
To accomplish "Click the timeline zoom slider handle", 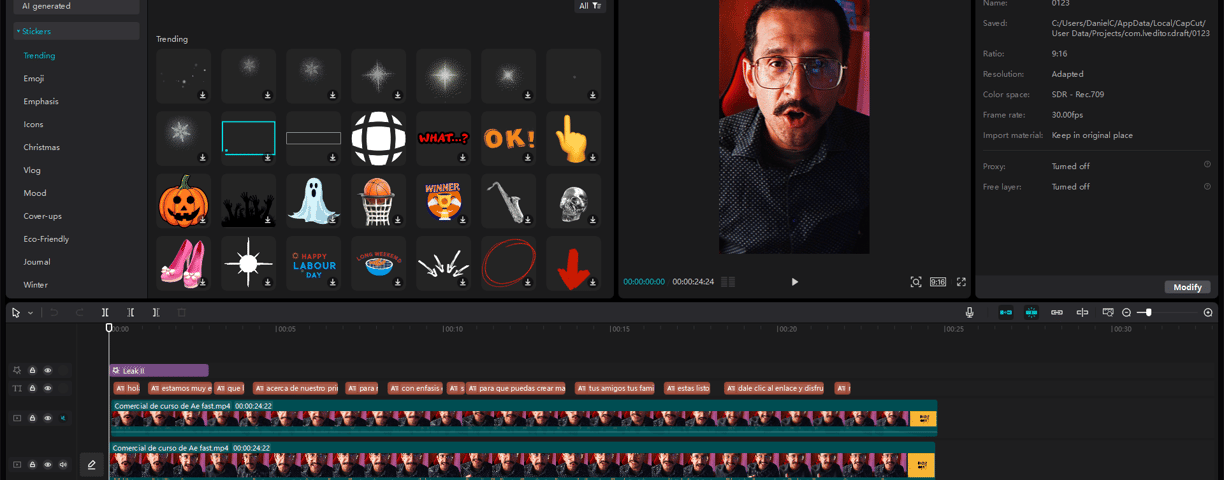I will (x=1148, y=313).
